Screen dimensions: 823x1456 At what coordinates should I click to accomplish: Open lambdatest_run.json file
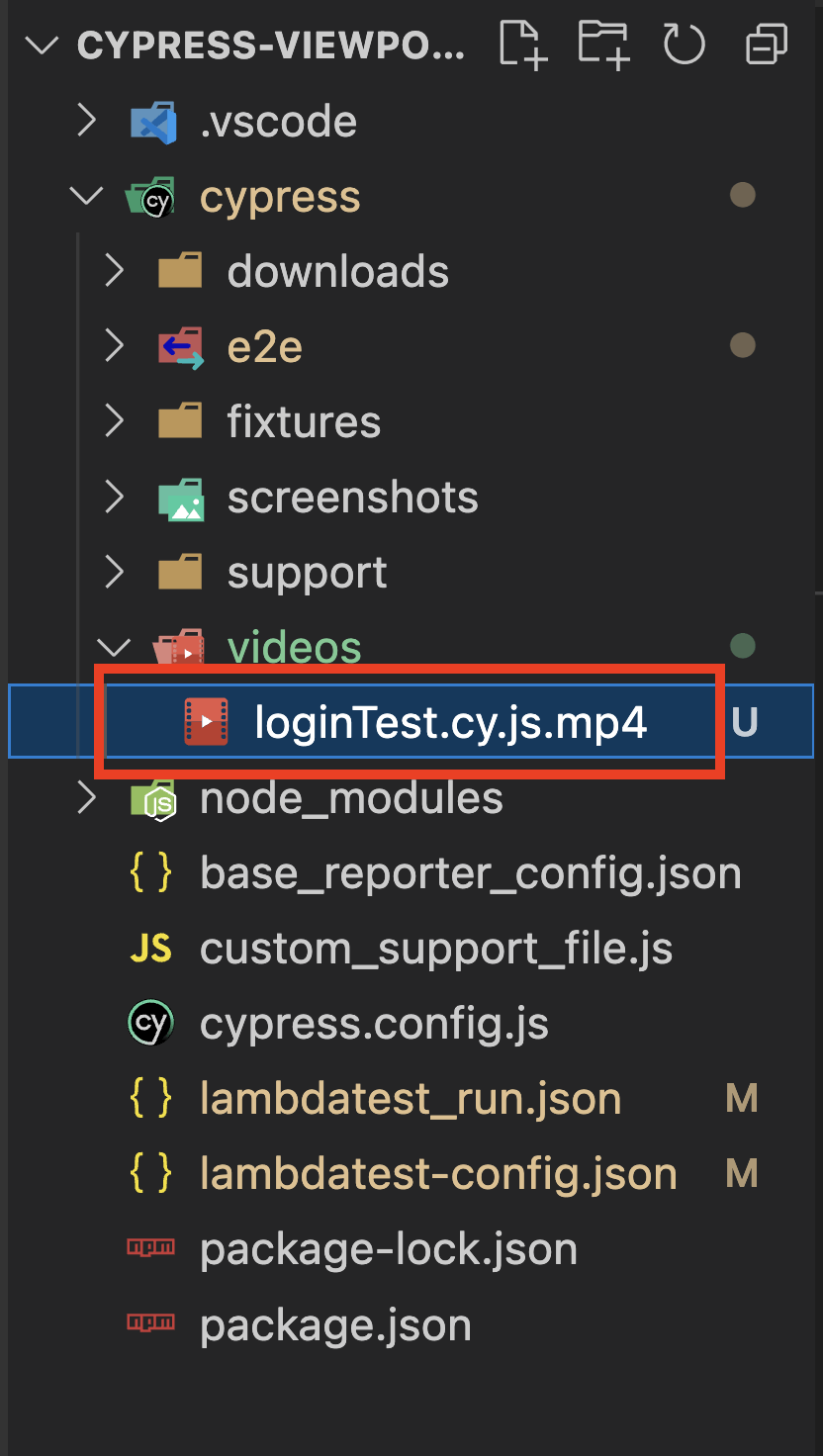pos(410,1099)
